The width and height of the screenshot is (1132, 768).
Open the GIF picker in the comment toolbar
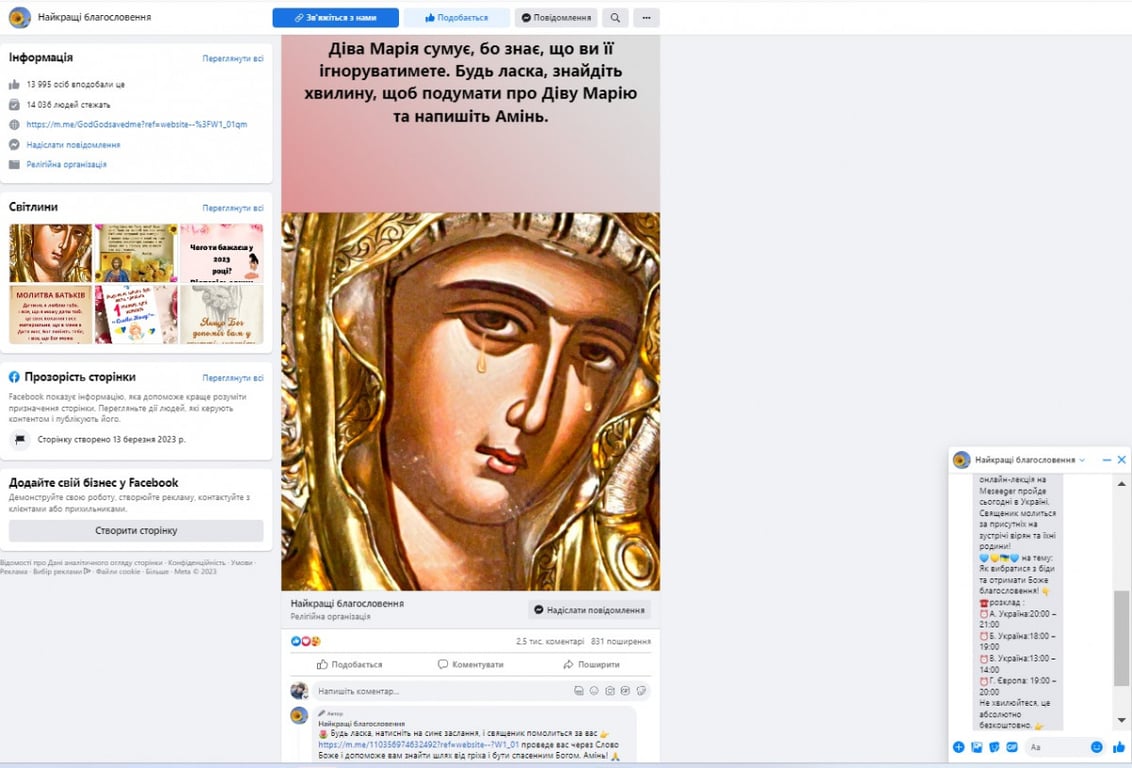pyautogui.click(x=626, y=690)
